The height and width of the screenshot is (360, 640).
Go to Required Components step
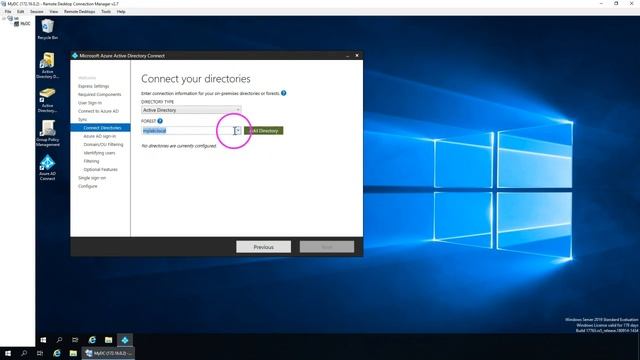pyautogui.click(x=100, y=94)
